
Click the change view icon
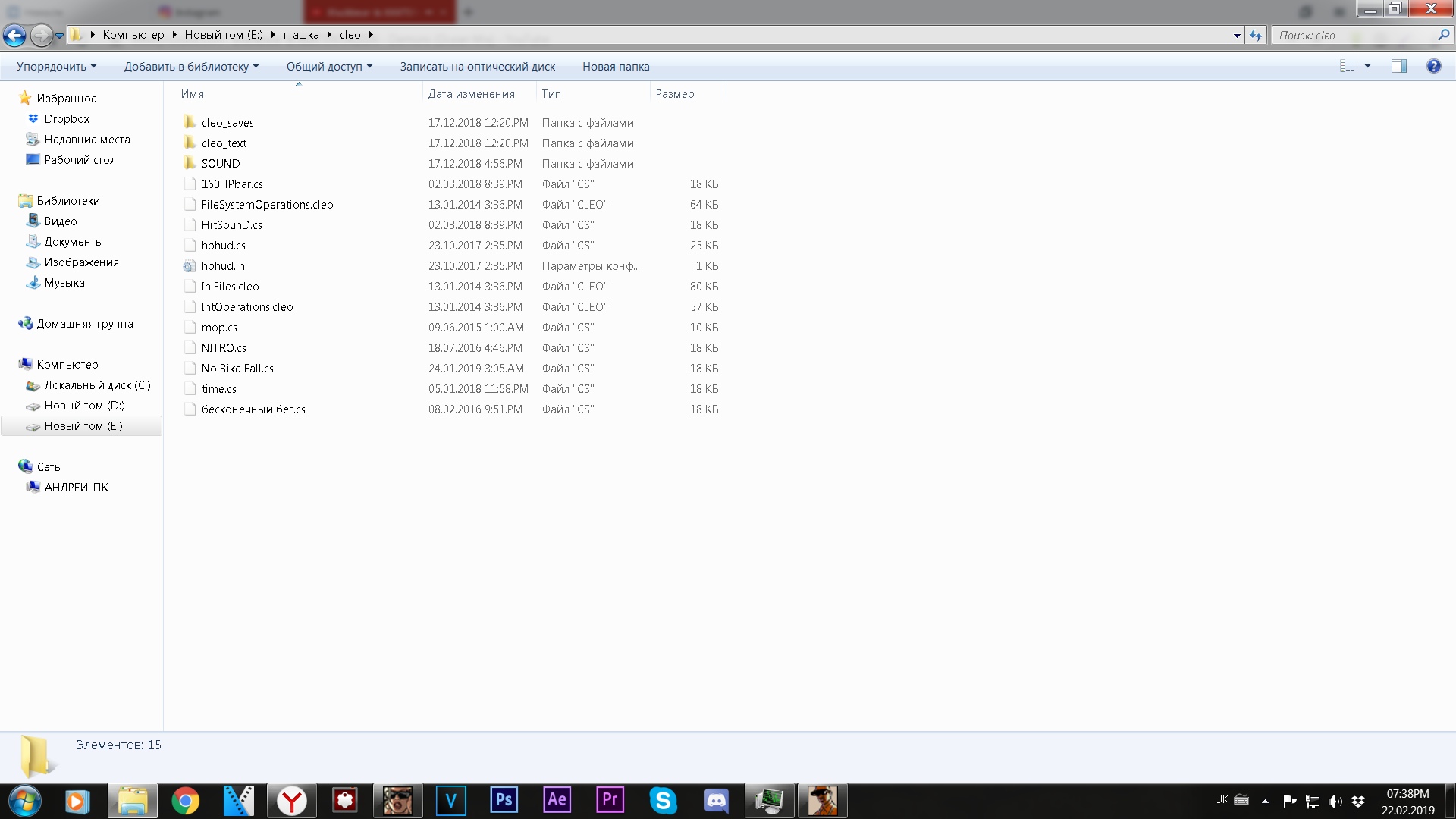tap(1347, 66)
